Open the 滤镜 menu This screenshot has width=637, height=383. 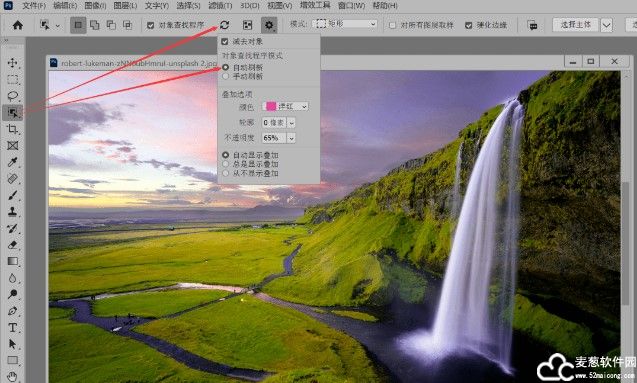point(220,6)
